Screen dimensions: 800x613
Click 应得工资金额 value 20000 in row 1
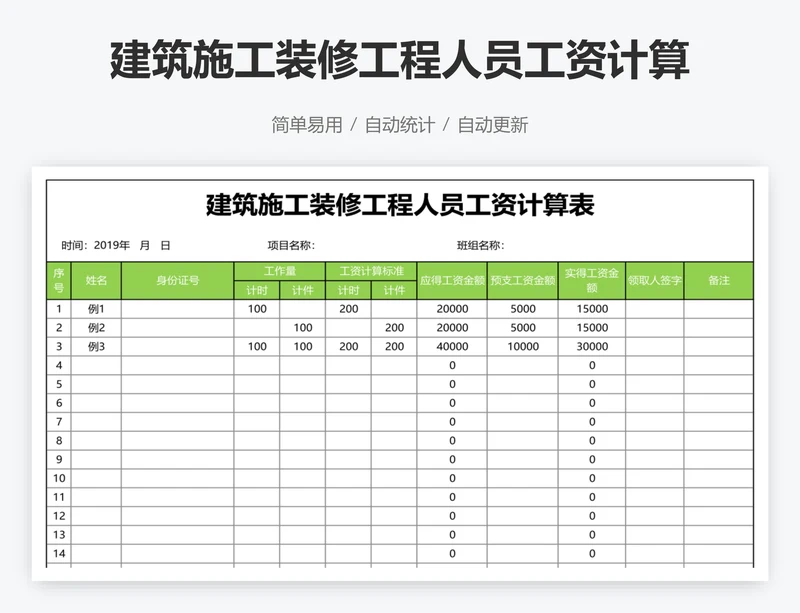click(452, 309)
